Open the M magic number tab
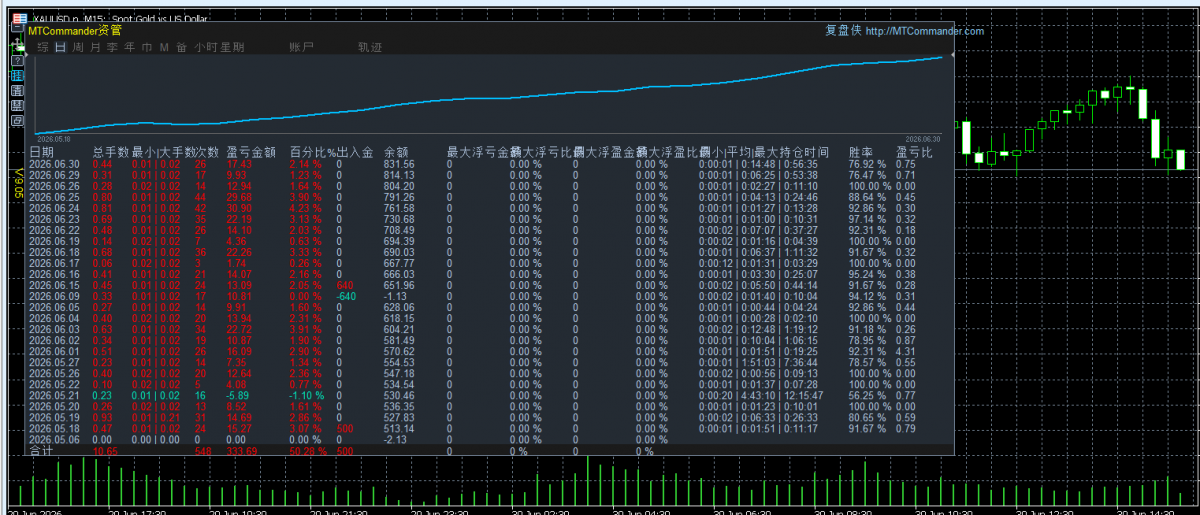The image size is (1200, 515). click(x=164, y=47)
